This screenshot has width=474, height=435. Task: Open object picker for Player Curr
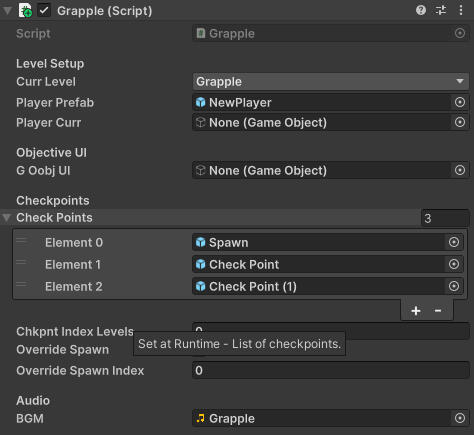(460, 122)
